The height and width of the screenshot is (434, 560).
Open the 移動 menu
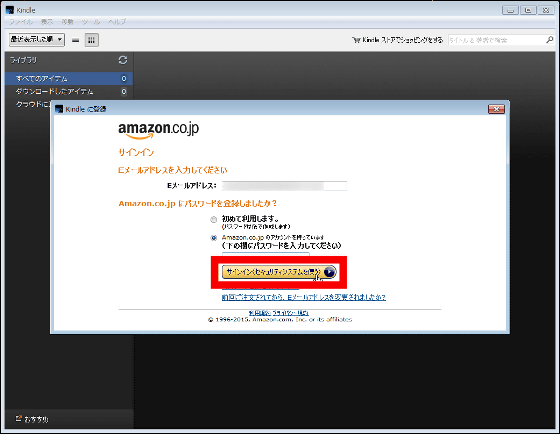point(67,22)
